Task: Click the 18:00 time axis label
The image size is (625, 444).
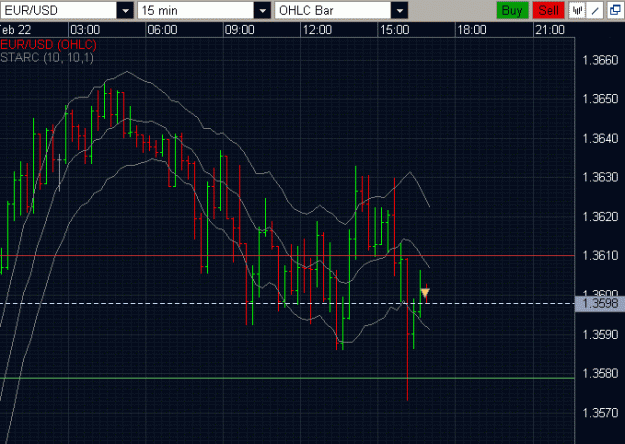Action: 472,30
